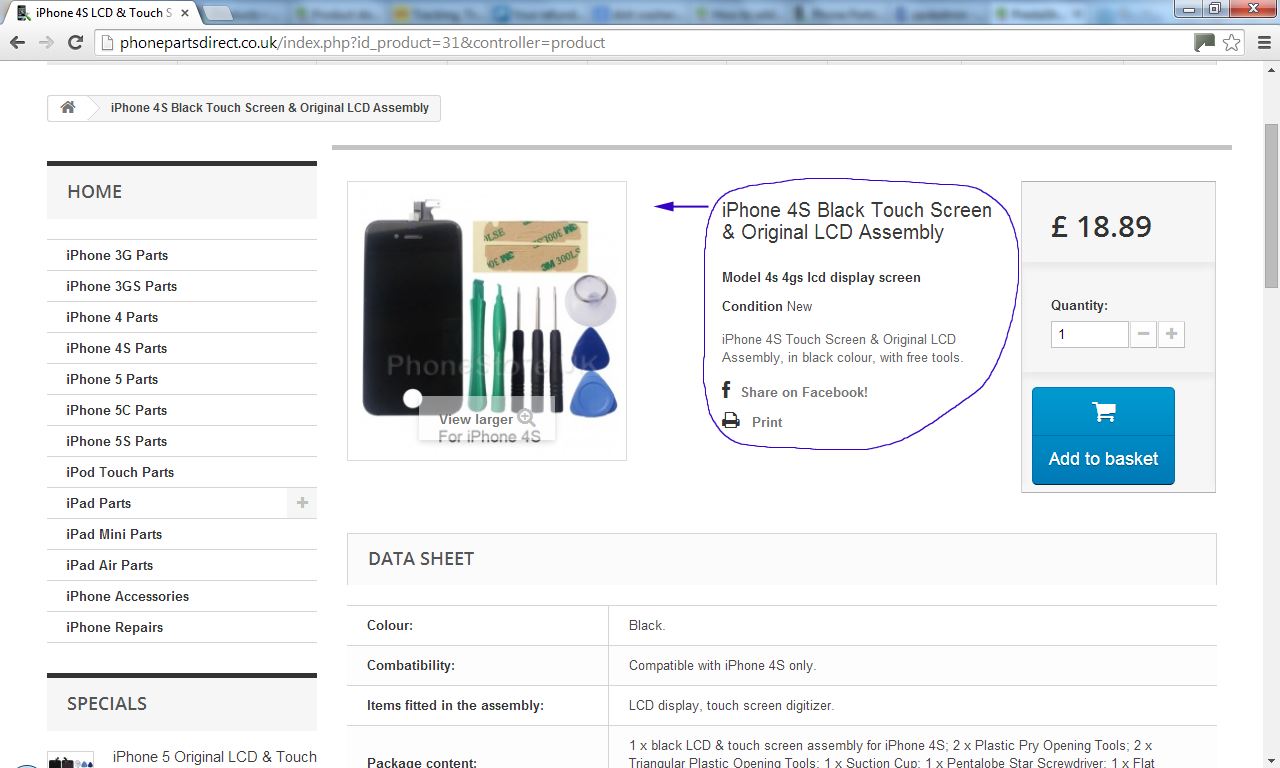This screenshot has width=1280, height=768.
Task: Click the 'Model 4s 4gs lcd display screen' text
Action: tap(821, 277)
